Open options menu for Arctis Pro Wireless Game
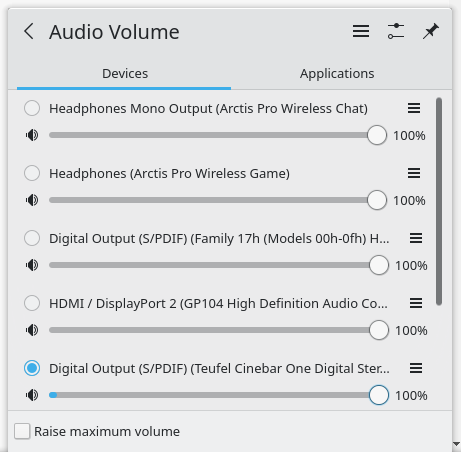 pyautogui.click(x=414, y=173)
